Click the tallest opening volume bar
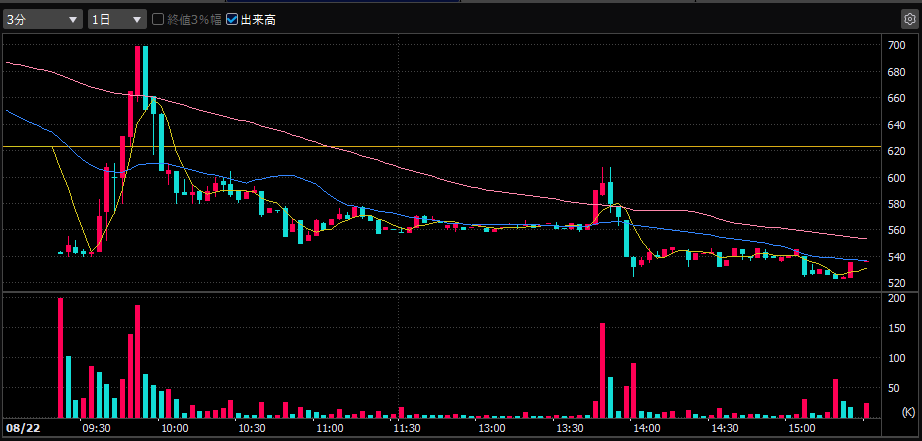Screen dimensions: 922x441 [x=61, y=358]
